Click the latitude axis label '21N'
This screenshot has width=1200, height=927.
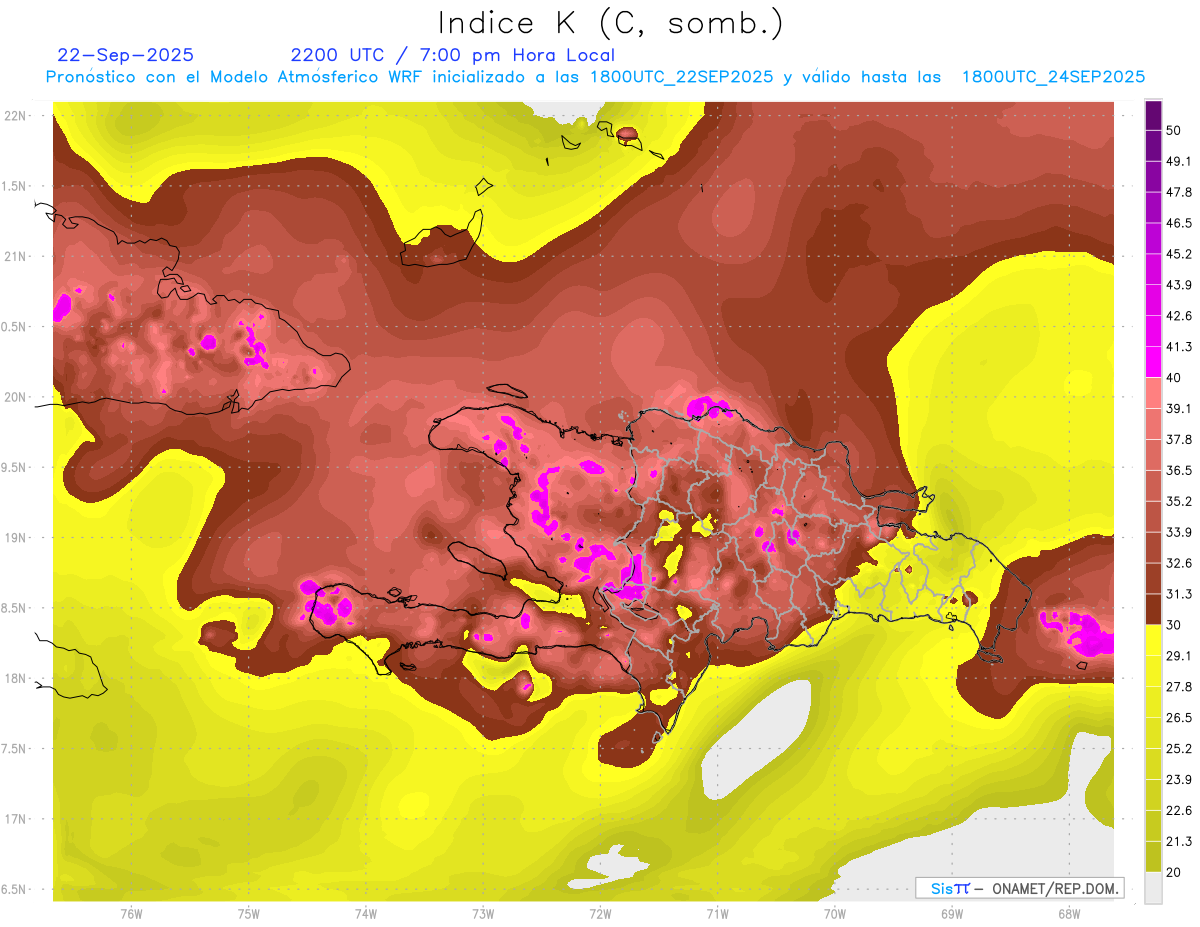coord(14,257)
